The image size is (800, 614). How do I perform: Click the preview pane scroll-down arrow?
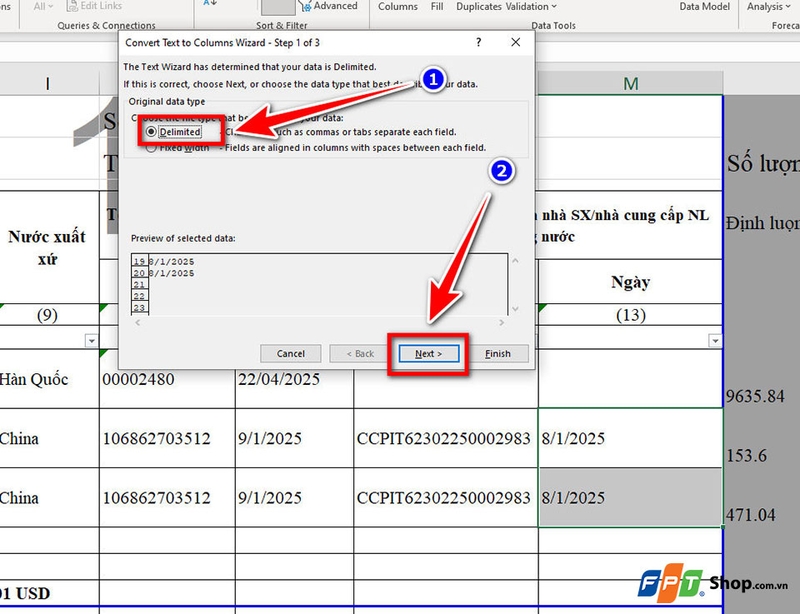[514, 306]
